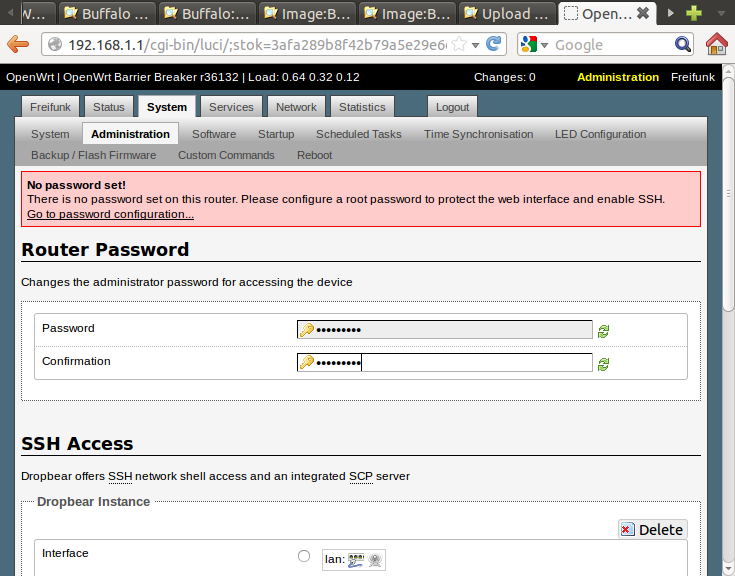Click the scroll tabs left arrow
735x576 pixels.
point(10,13)
